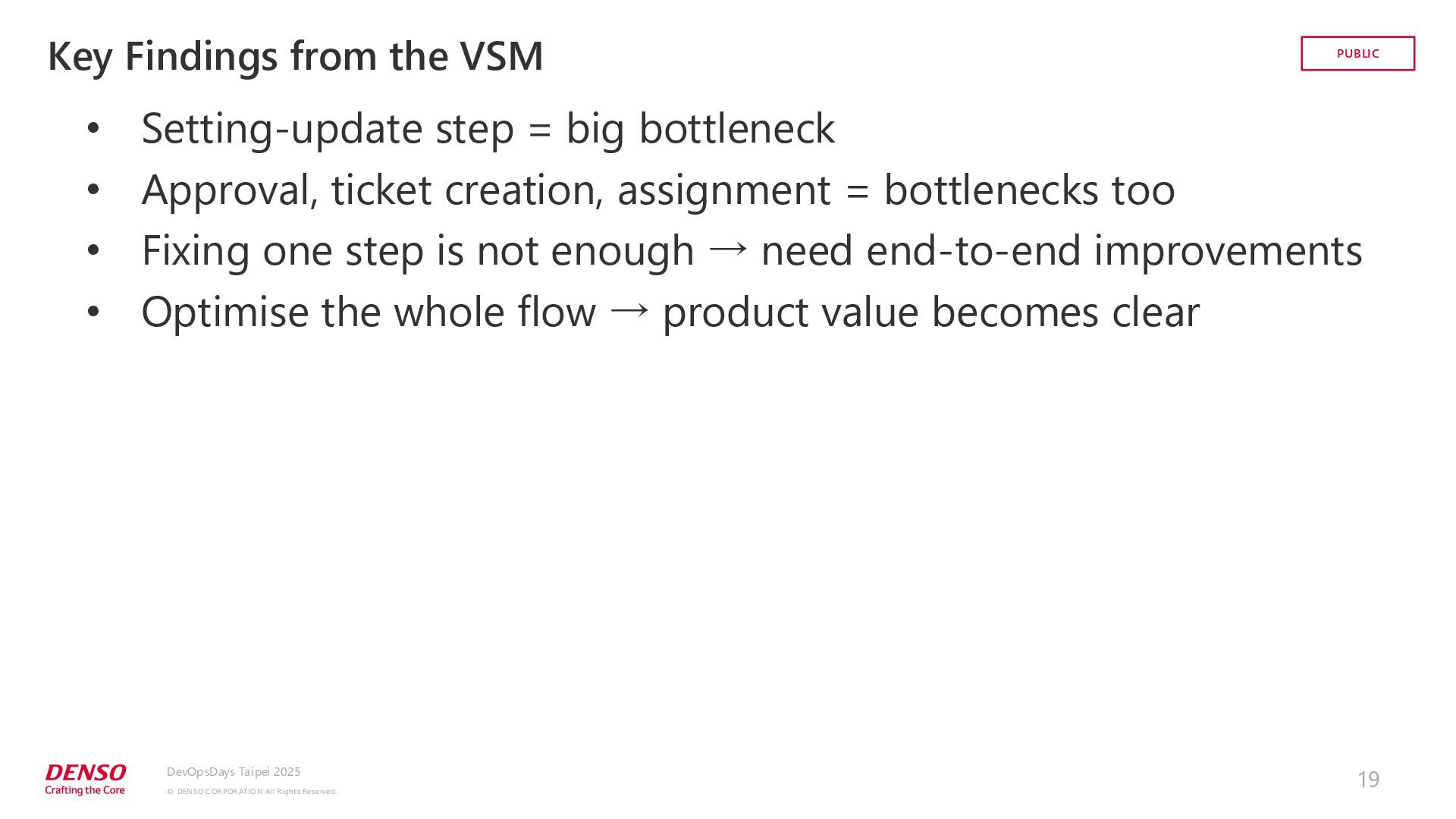Screen dimensions: 1456x819
Task: Click the Approval, ticket creation bullet line
Action: (658, 190)
